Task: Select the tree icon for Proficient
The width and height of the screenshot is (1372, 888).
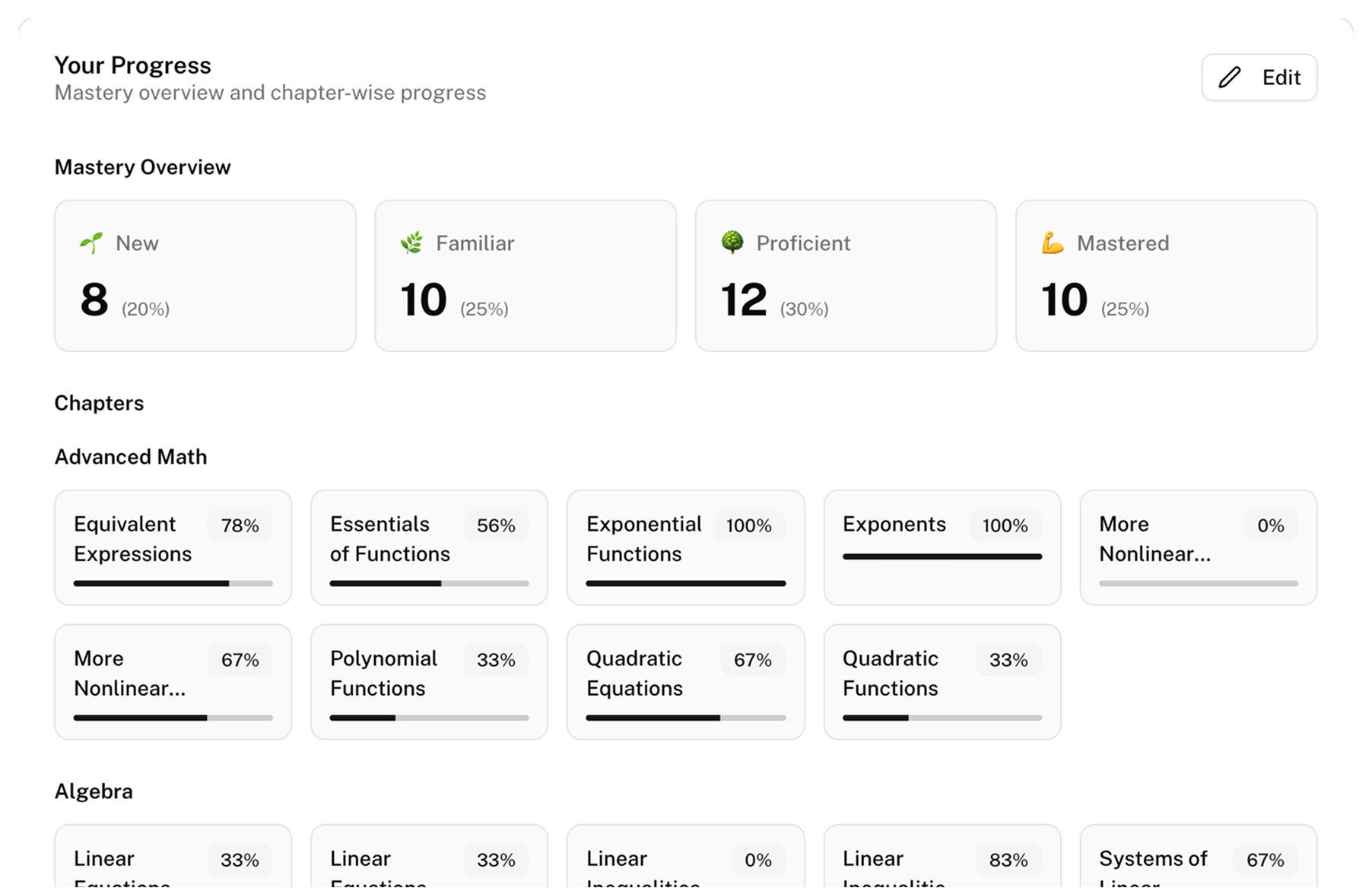Action: (732, 242)
